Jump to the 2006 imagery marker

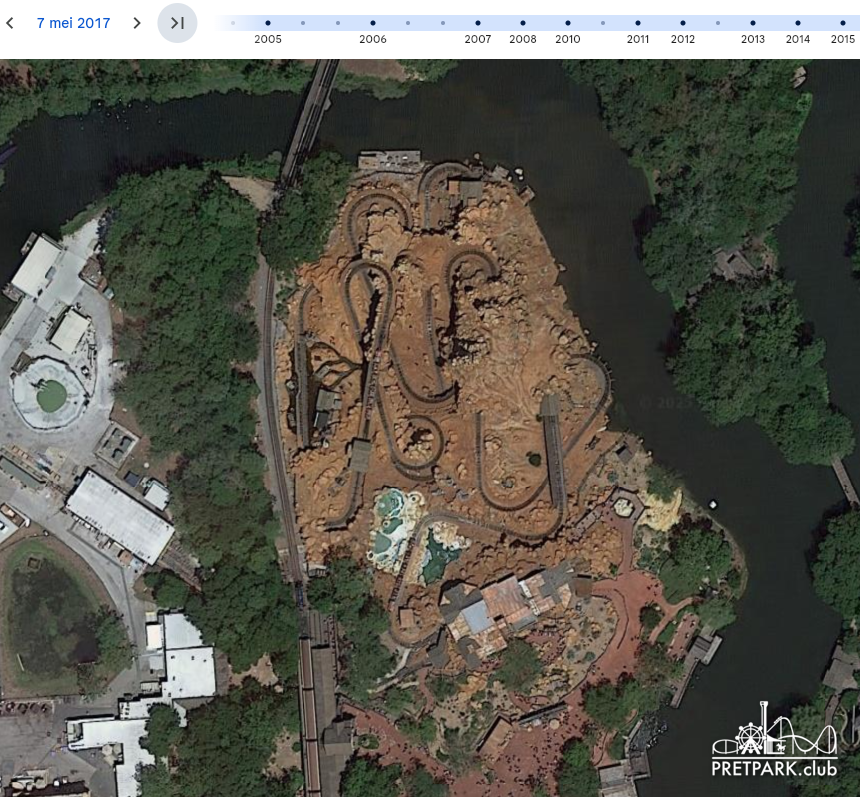click(373, 22)
